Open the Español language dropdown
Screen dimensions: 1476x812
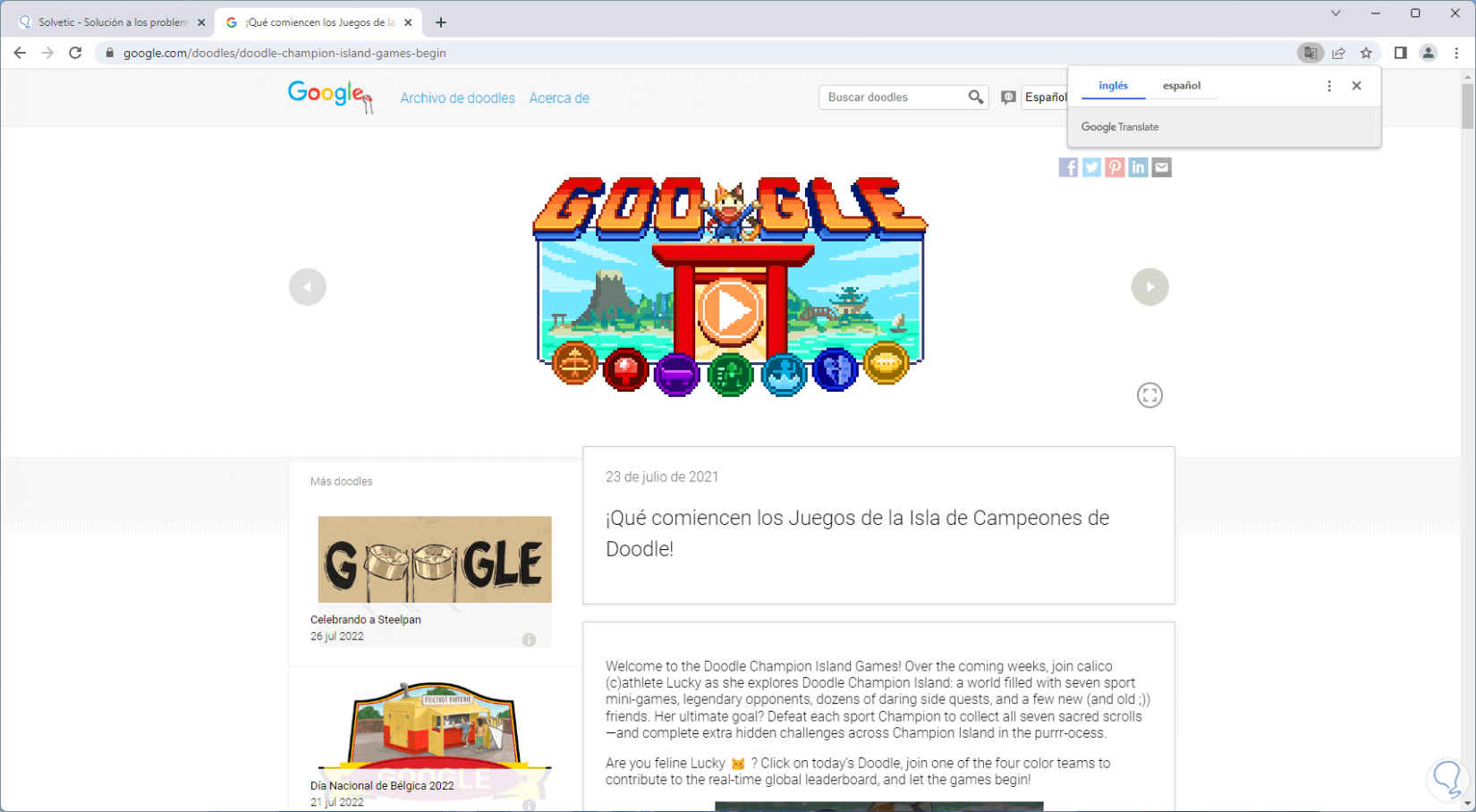point(1045,97)
